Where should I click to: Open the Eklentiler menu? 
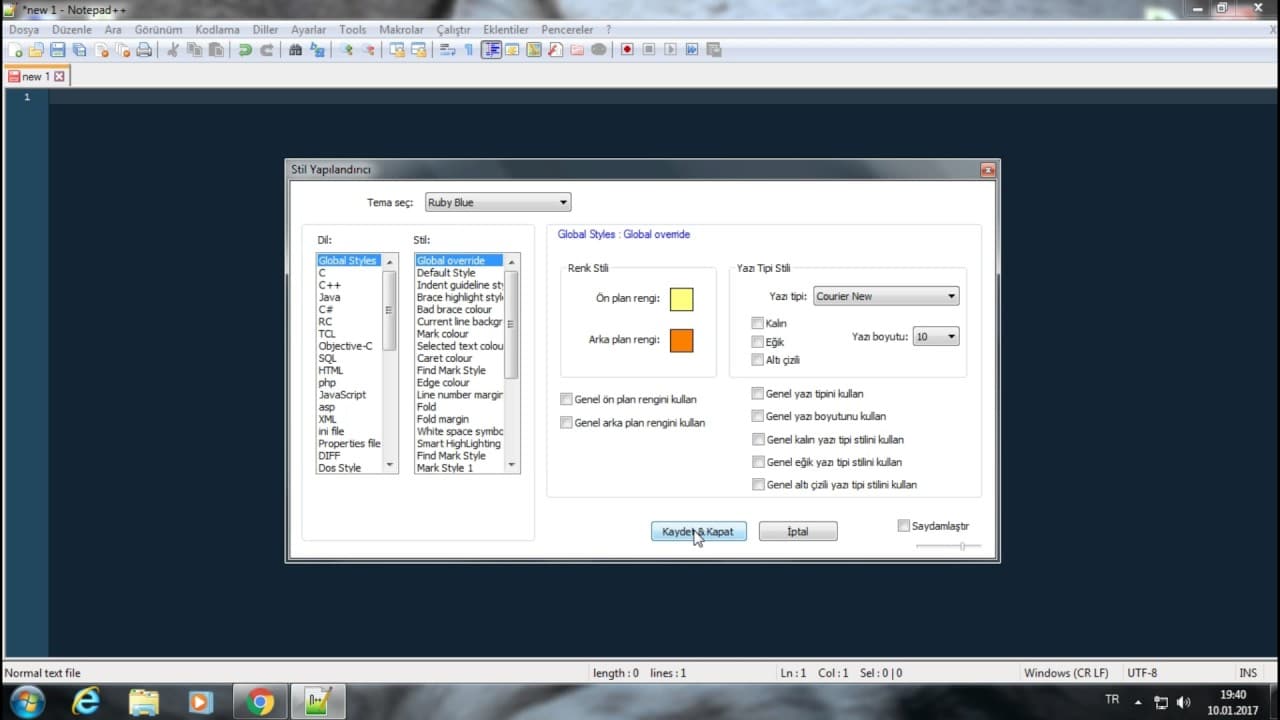tap(505, 30)
